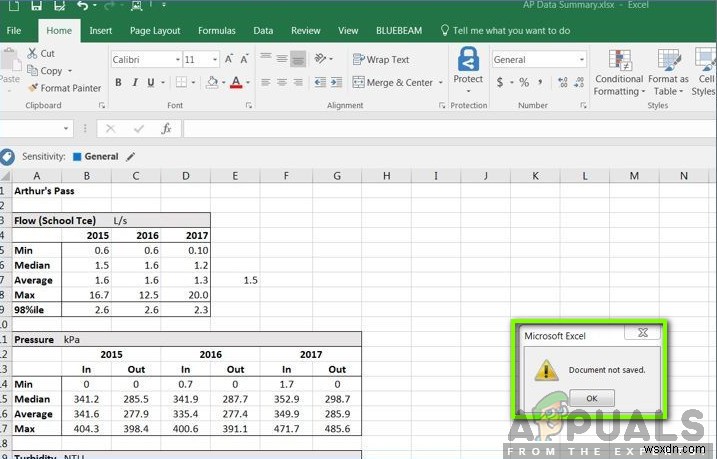Click the Cut scissors icon
Screen dimensions: 717x459
tap(32, 53)
